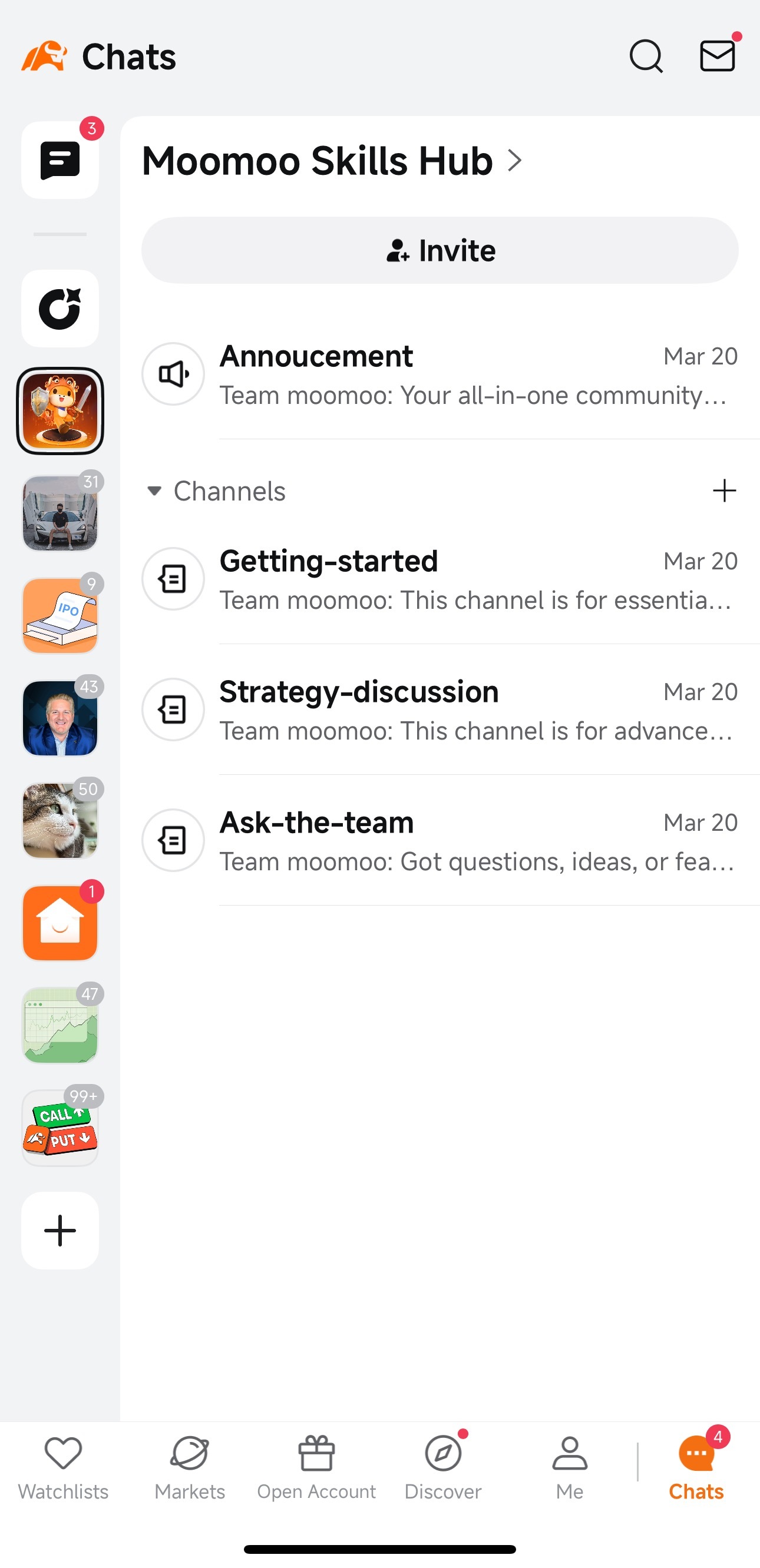
Task: Tap the Invite button
Action: (x=440, y=250)
